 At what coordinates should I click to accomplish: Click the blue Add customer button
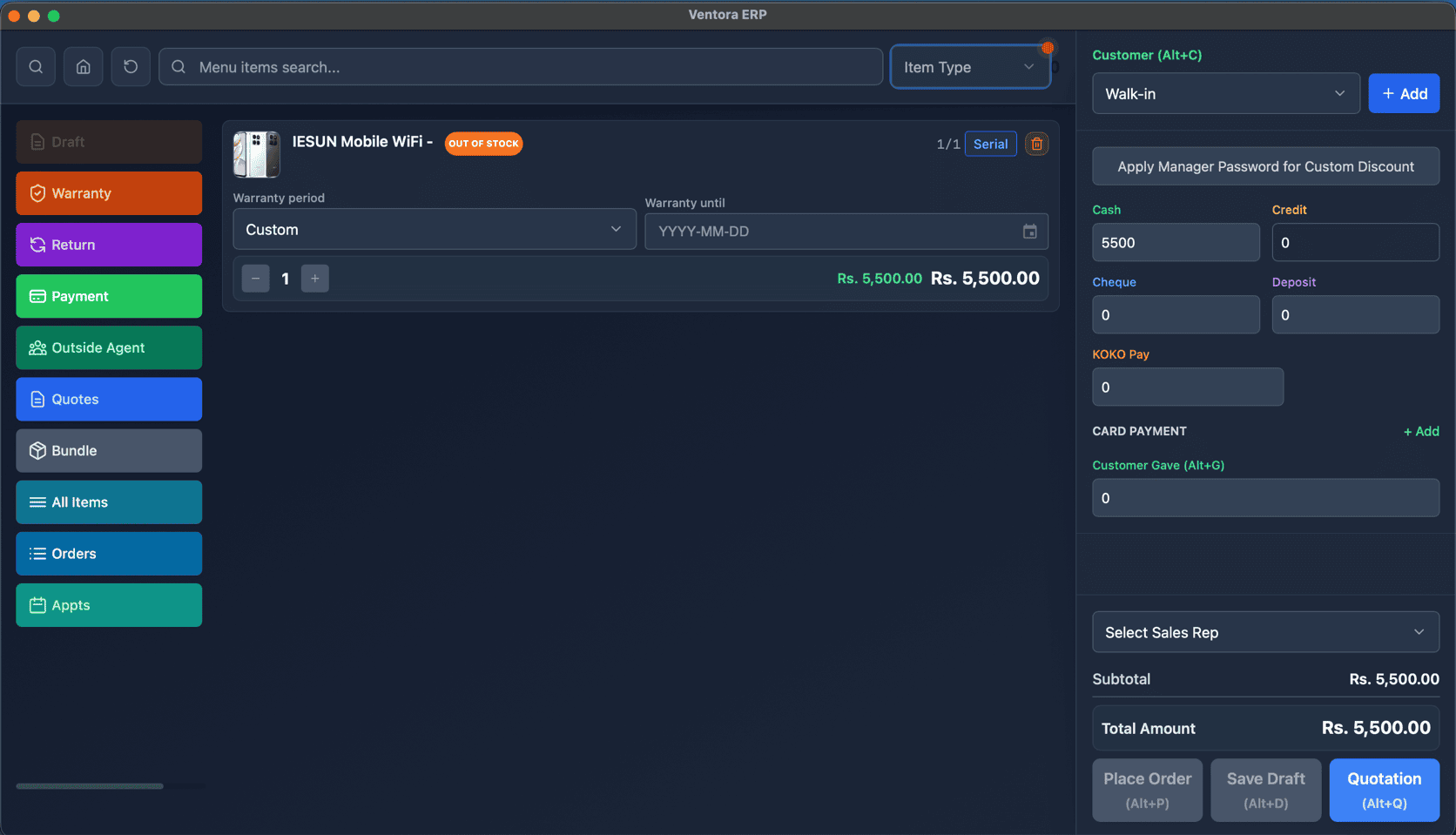click(x=1404, y=93)
